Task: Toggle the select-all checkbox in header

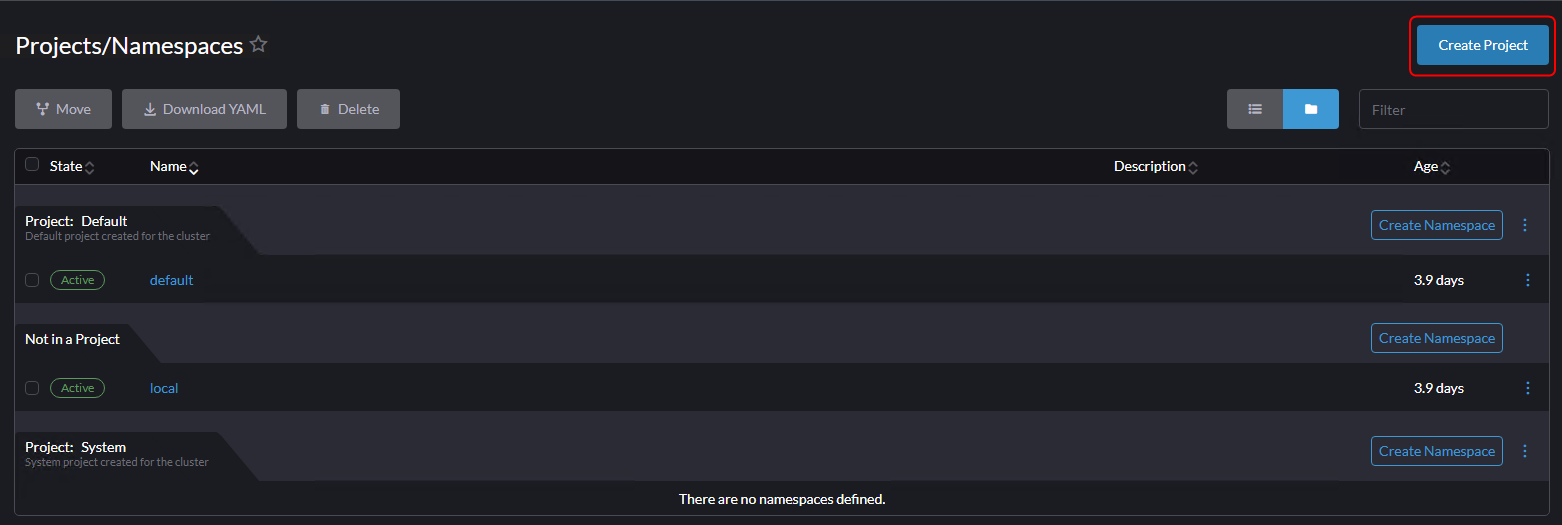Action: point(32,165)
